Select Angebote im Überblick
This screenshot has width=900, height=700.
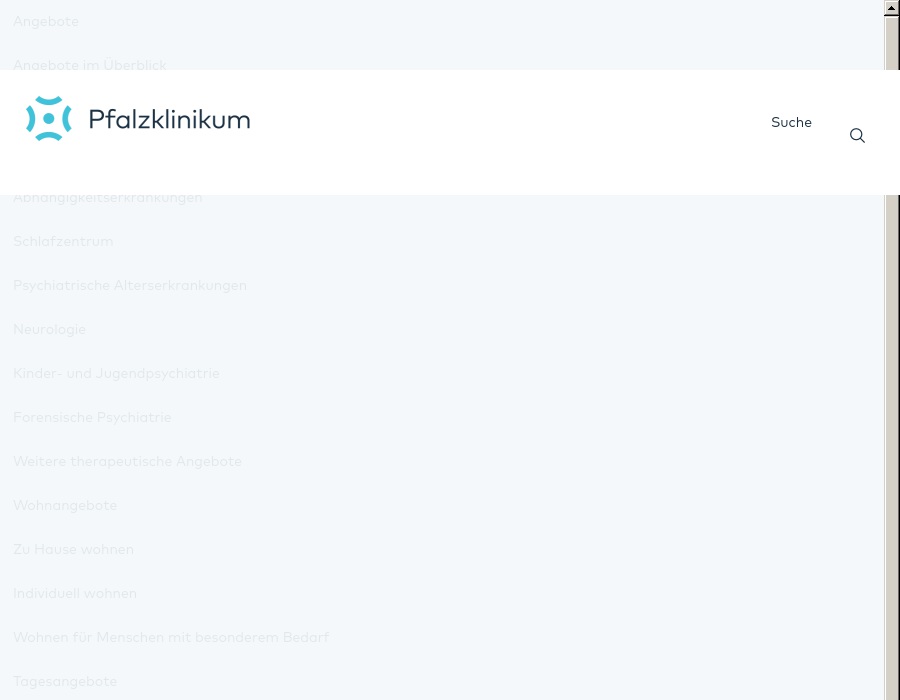point(90,65)
